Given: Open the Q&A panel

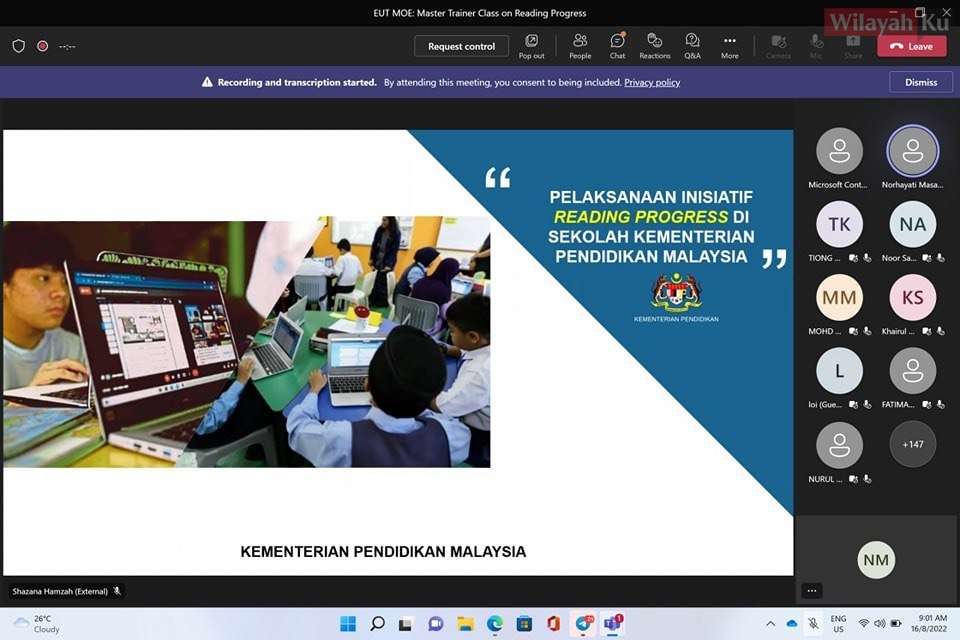Looking at the screenshot, I should 692,47.
